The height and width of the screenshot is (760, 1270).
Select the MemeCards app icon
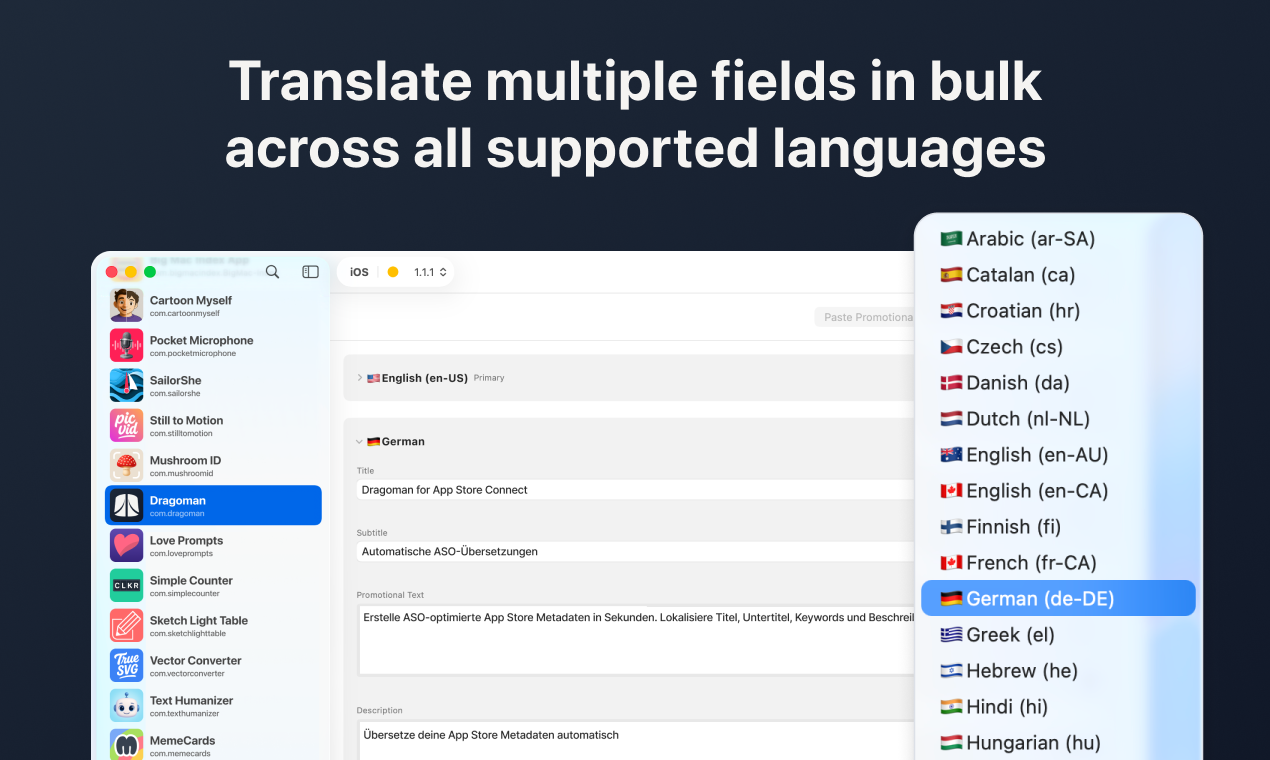[x=127, y=745]
